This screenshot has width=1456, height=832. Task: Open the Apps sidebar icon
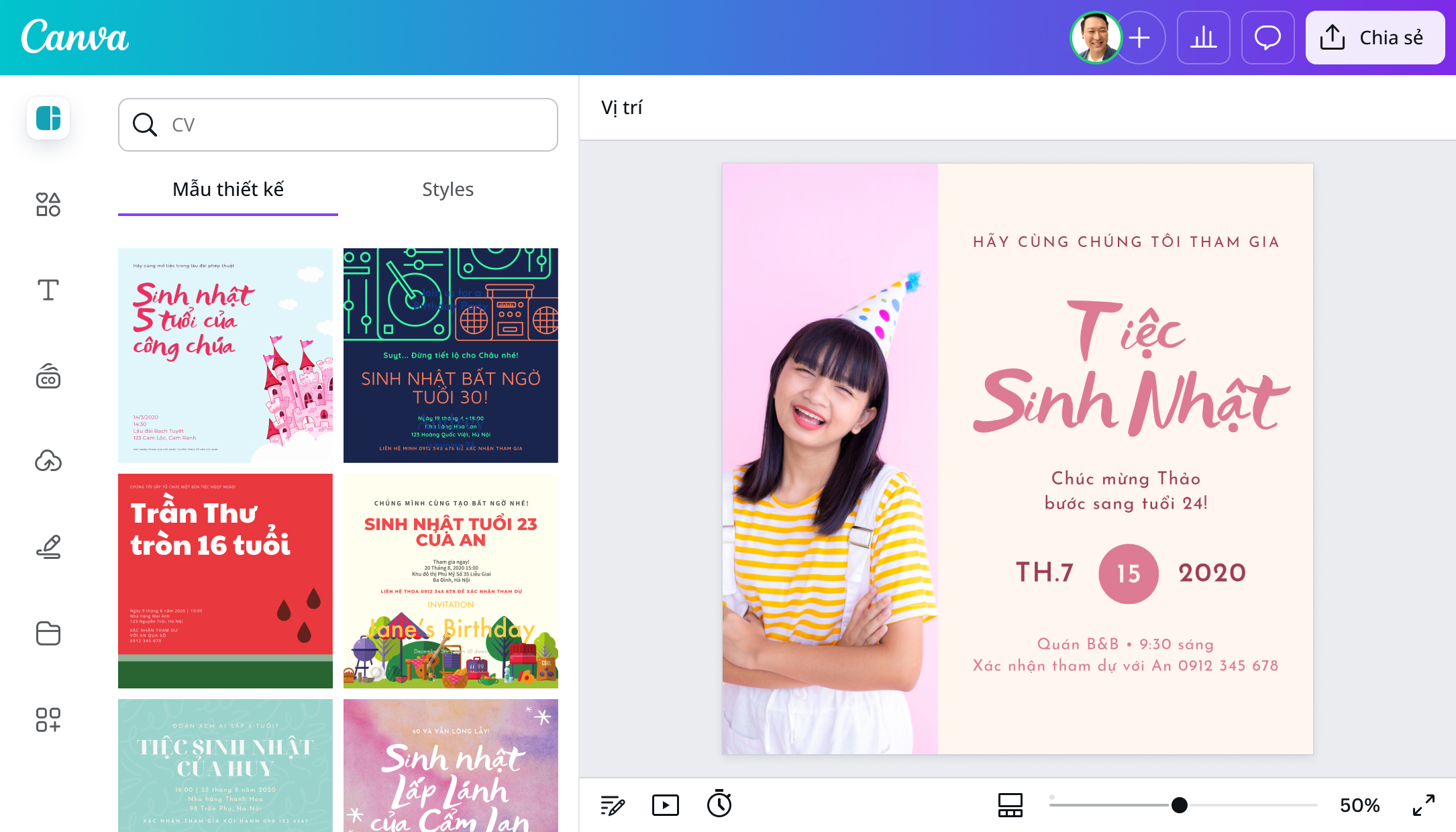pyautogui.click(x=48, y=719)
